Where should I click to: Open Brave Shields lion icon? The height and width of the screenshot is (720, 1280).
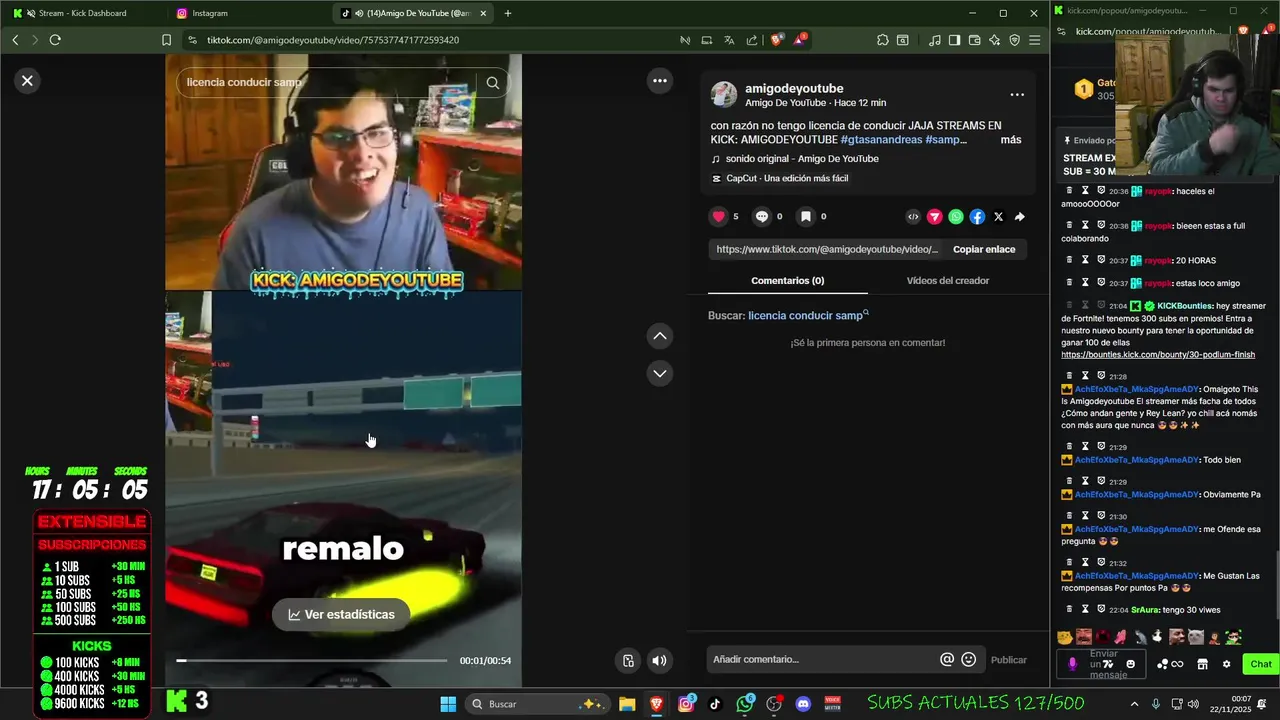coord(777,40)
